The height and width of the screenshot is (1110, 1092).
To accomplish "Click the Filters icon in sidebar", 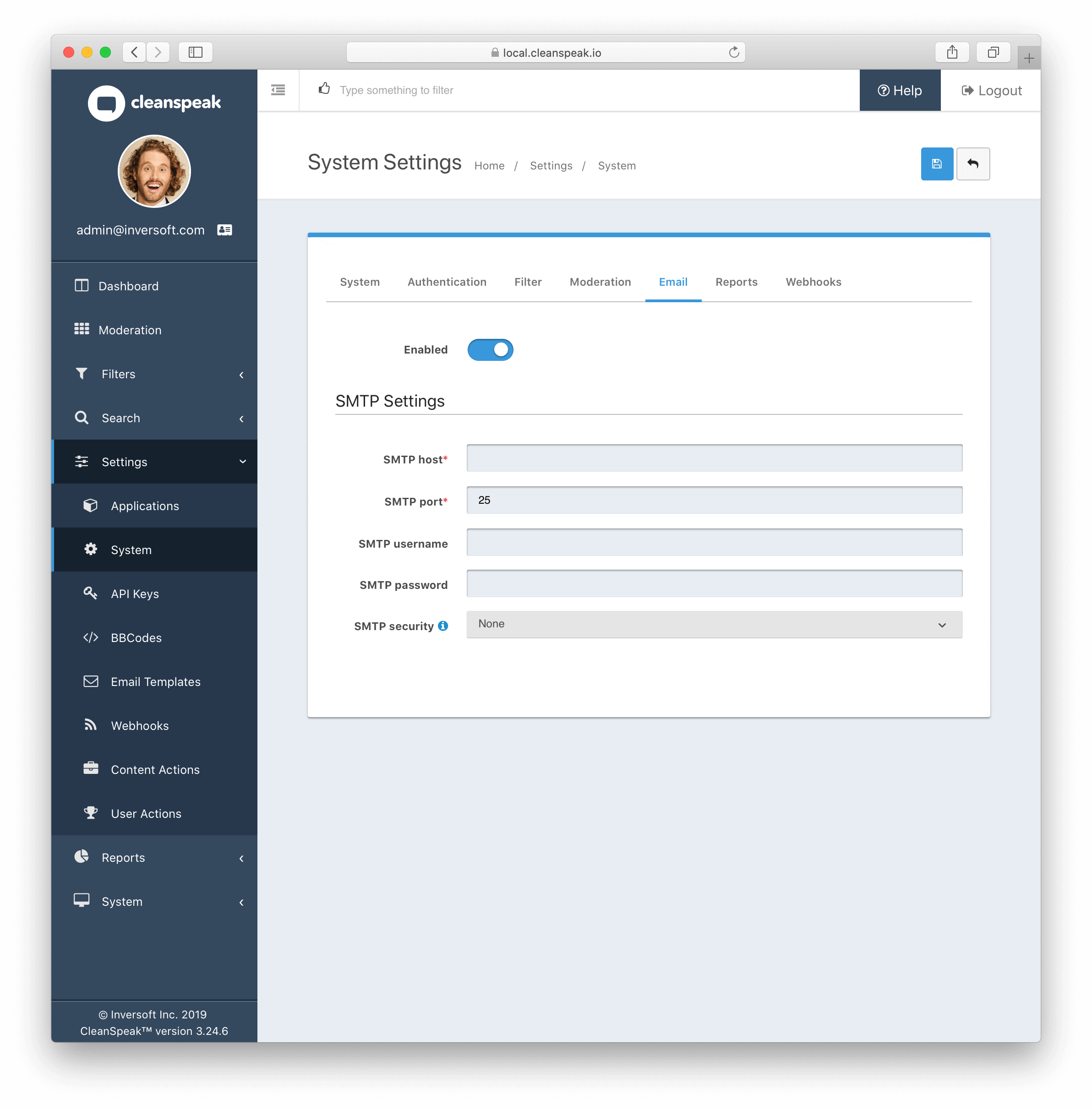I will tap(82, 373).
